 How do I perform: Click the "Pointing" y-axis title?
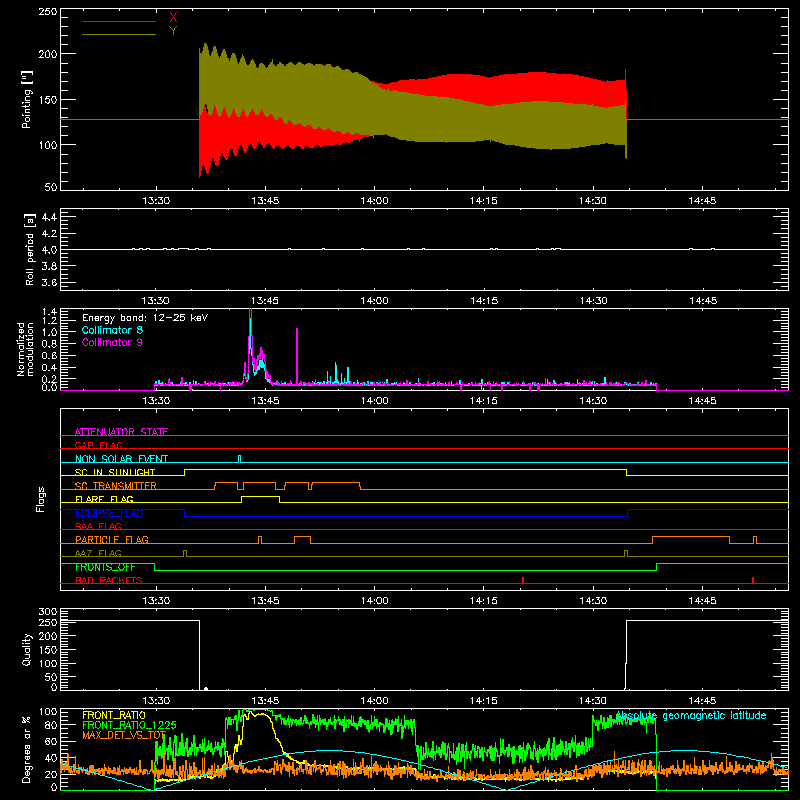27,99
